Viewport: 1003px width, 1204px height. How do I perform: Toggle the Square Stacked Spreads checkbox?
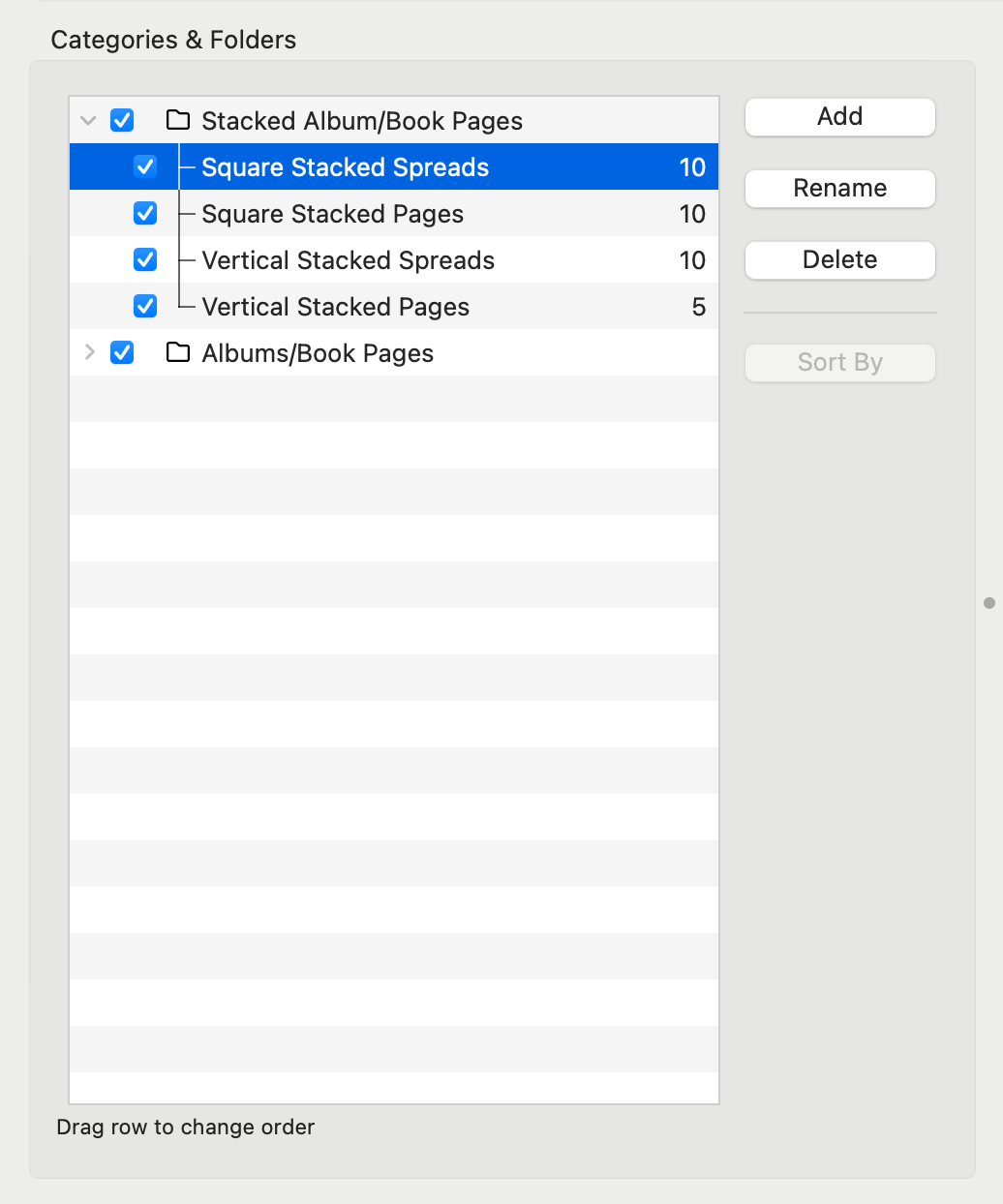[145, 166]
